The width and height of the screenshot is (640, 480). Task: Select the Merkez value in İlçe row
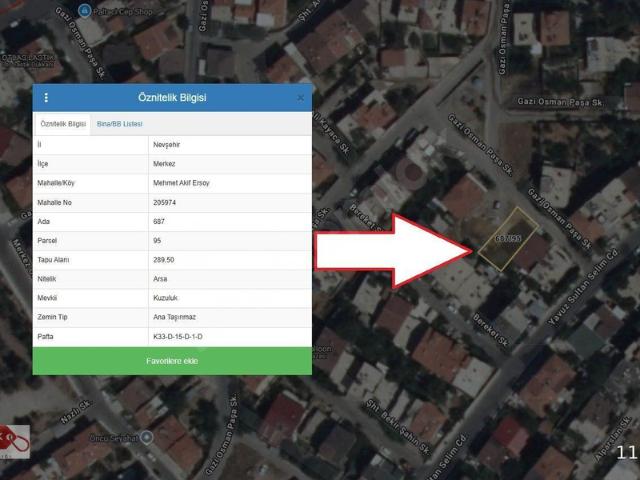pos(164,164)
